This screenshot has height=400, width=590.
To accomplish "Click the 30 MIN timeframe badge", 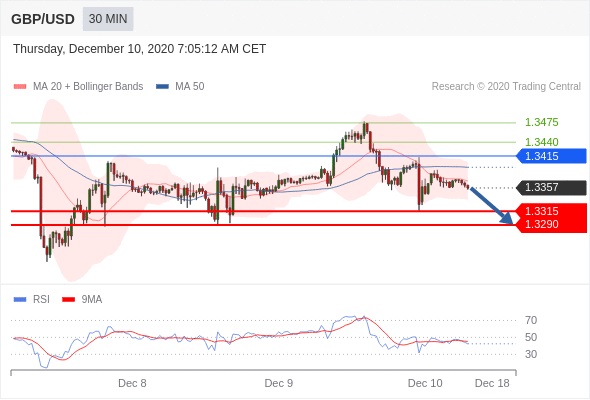I will coord(108,19).
